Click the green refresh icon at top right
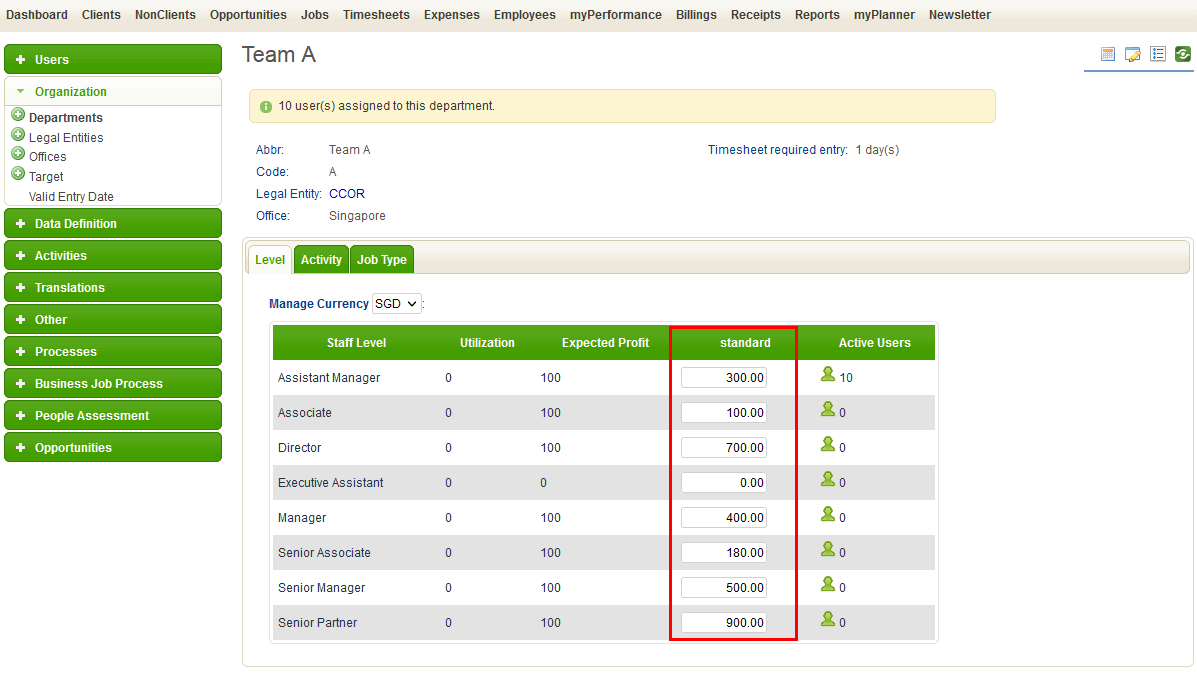This screenshot has width=1197, height=690. pos(1182,54)
